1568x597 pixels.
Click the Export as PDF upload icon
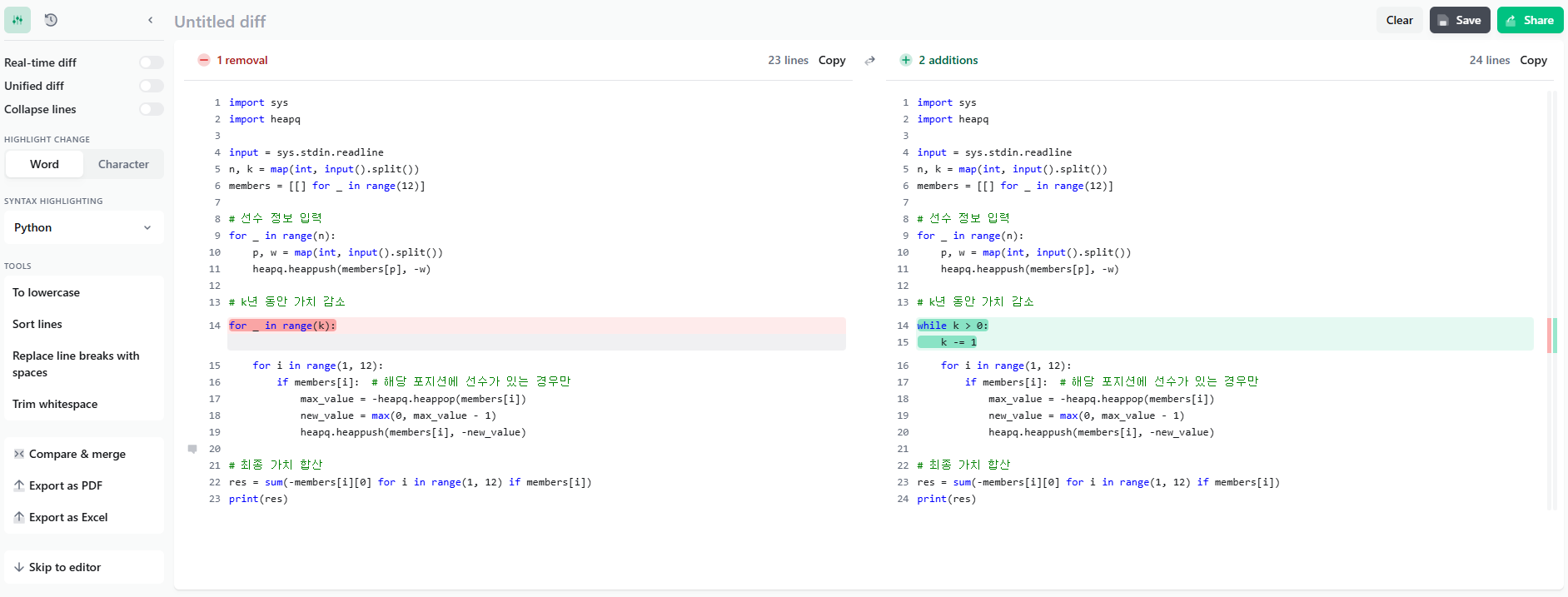click(19, 485)
